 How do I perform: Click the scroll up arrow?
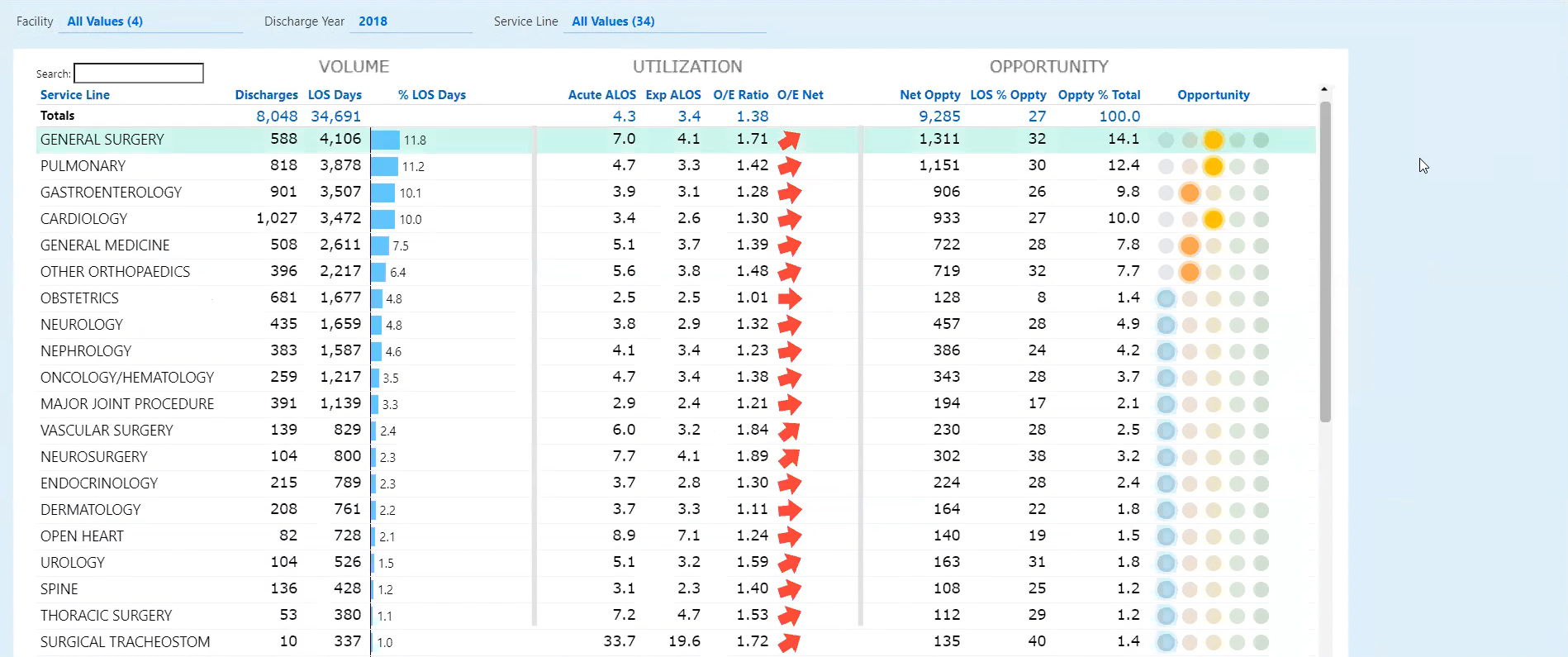[x=1324, y=88]
